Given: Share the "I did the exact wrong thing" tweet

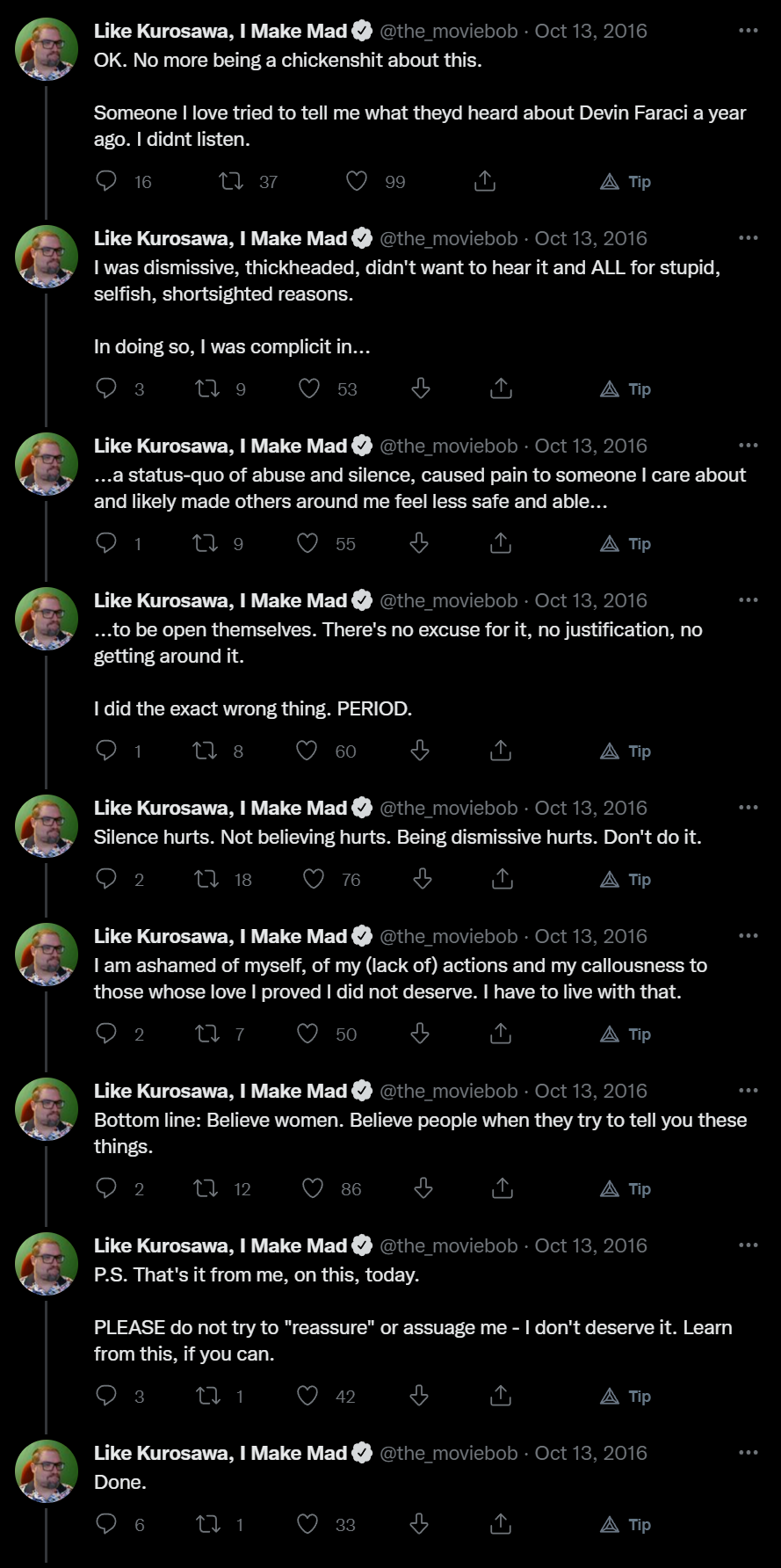Looking at the screenshot, I should [x=500, y=751].
